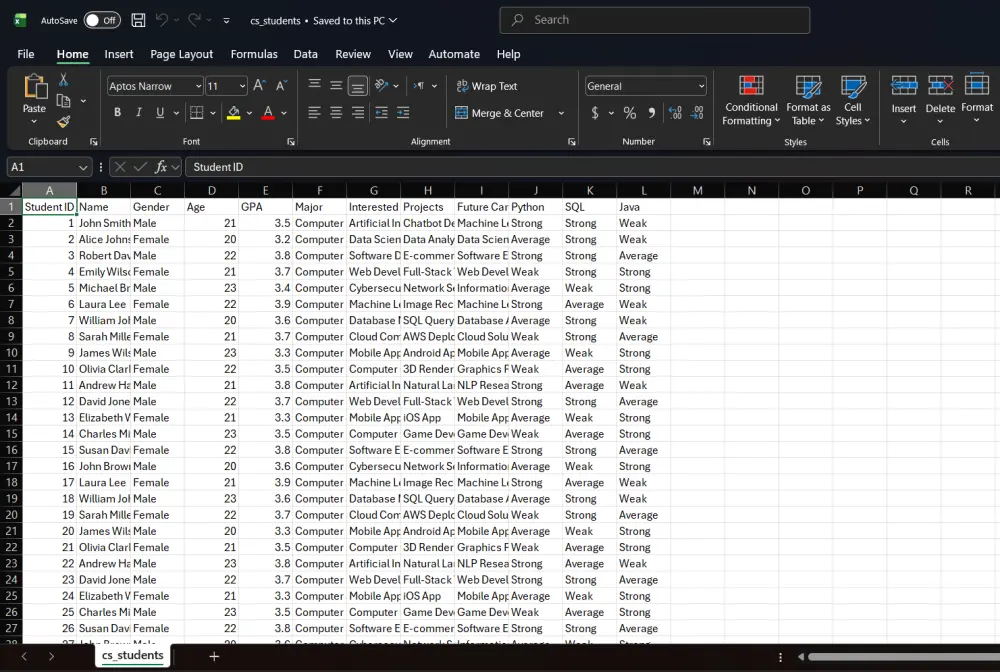Toggle the AutoSave switch

(102, 20)
